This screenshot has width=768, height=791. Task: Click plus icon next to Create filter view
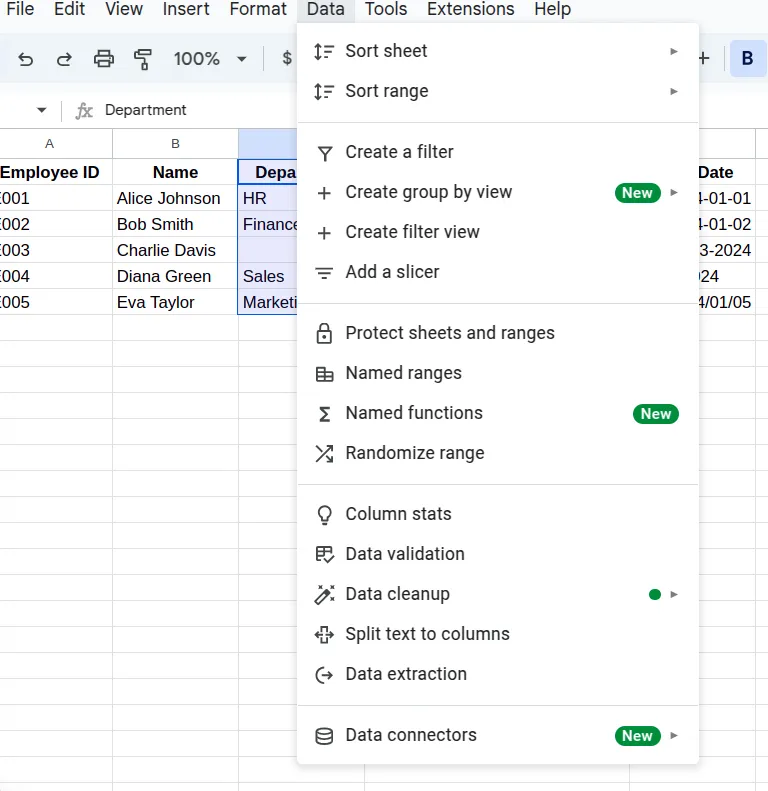tap(324, 233)
